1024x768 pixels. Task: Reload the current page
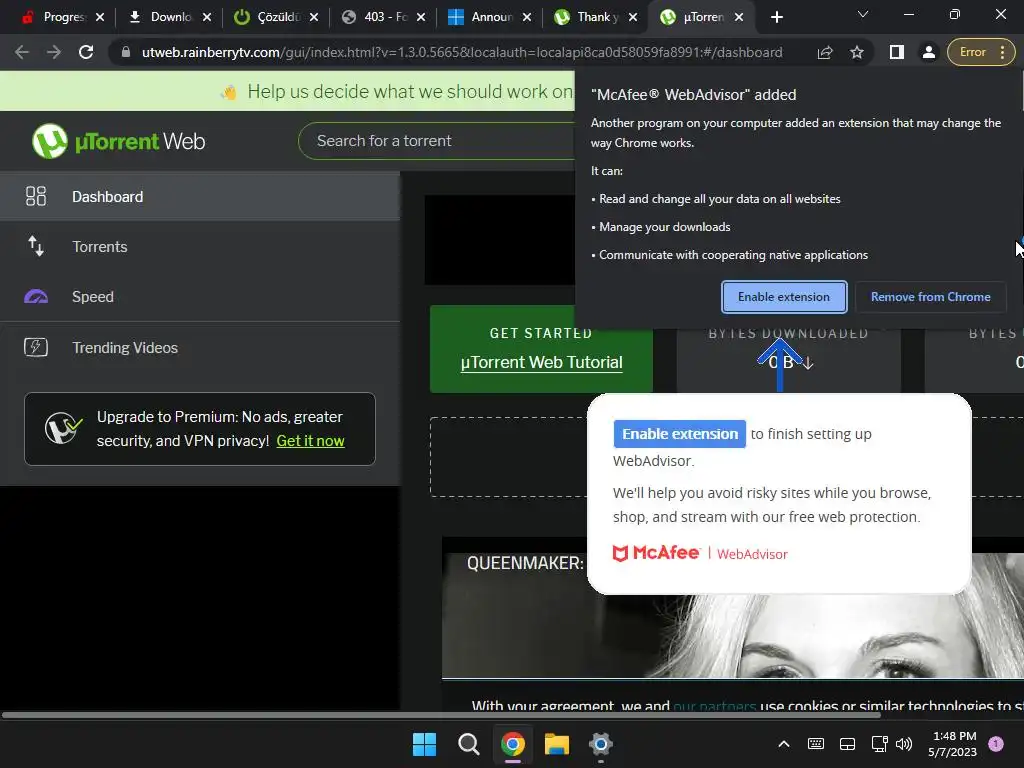(x=86, y=52)
